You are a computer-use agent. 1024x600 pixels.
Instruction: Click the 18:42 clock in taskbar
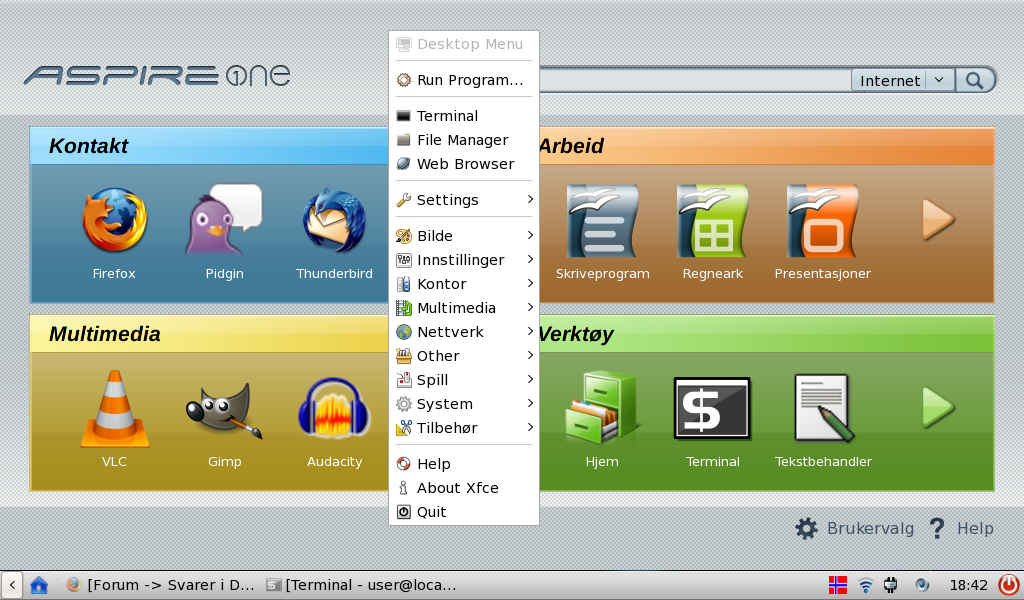[968, 585]
